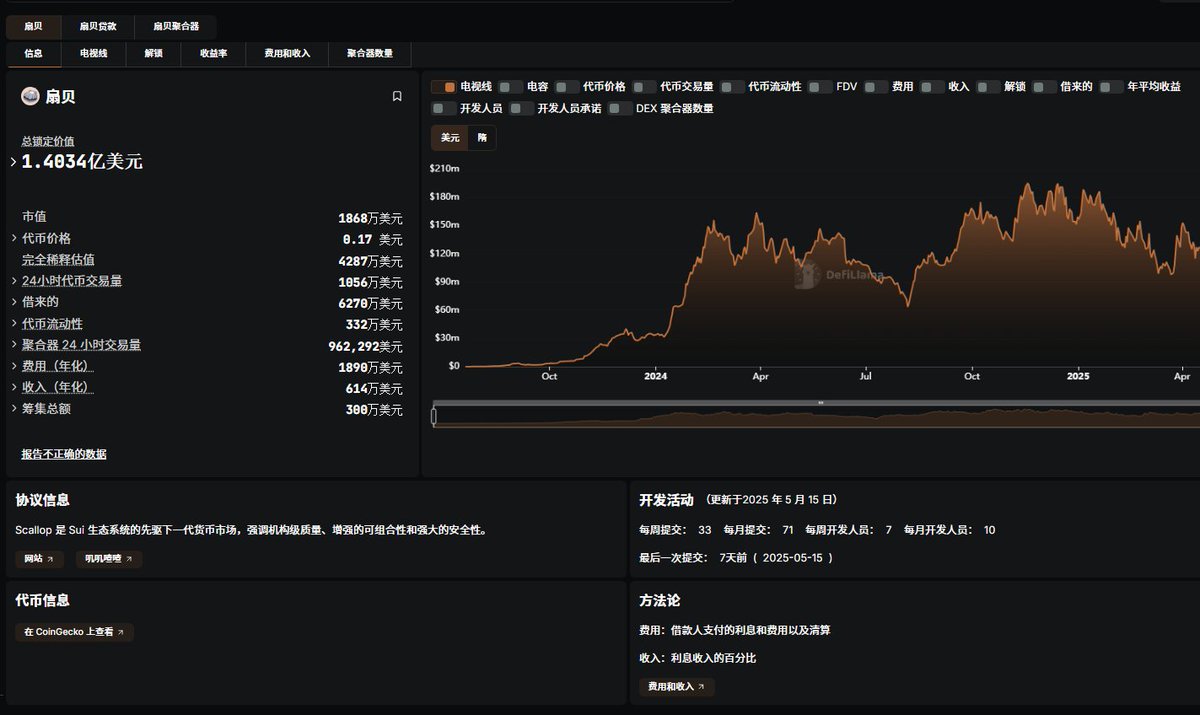The height and width of the screenshot is (715, 1200).
Task: Click 报告不正确的数据 link
Action: pos(64,454)
